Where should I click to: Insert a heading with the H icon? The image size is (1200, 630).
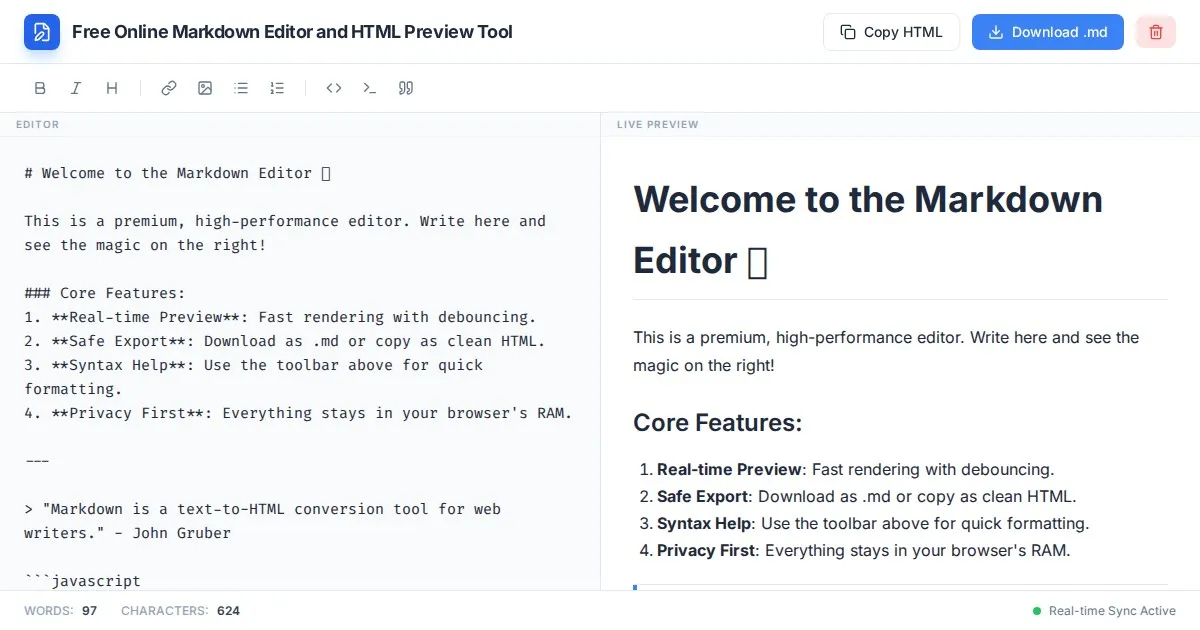112,88
